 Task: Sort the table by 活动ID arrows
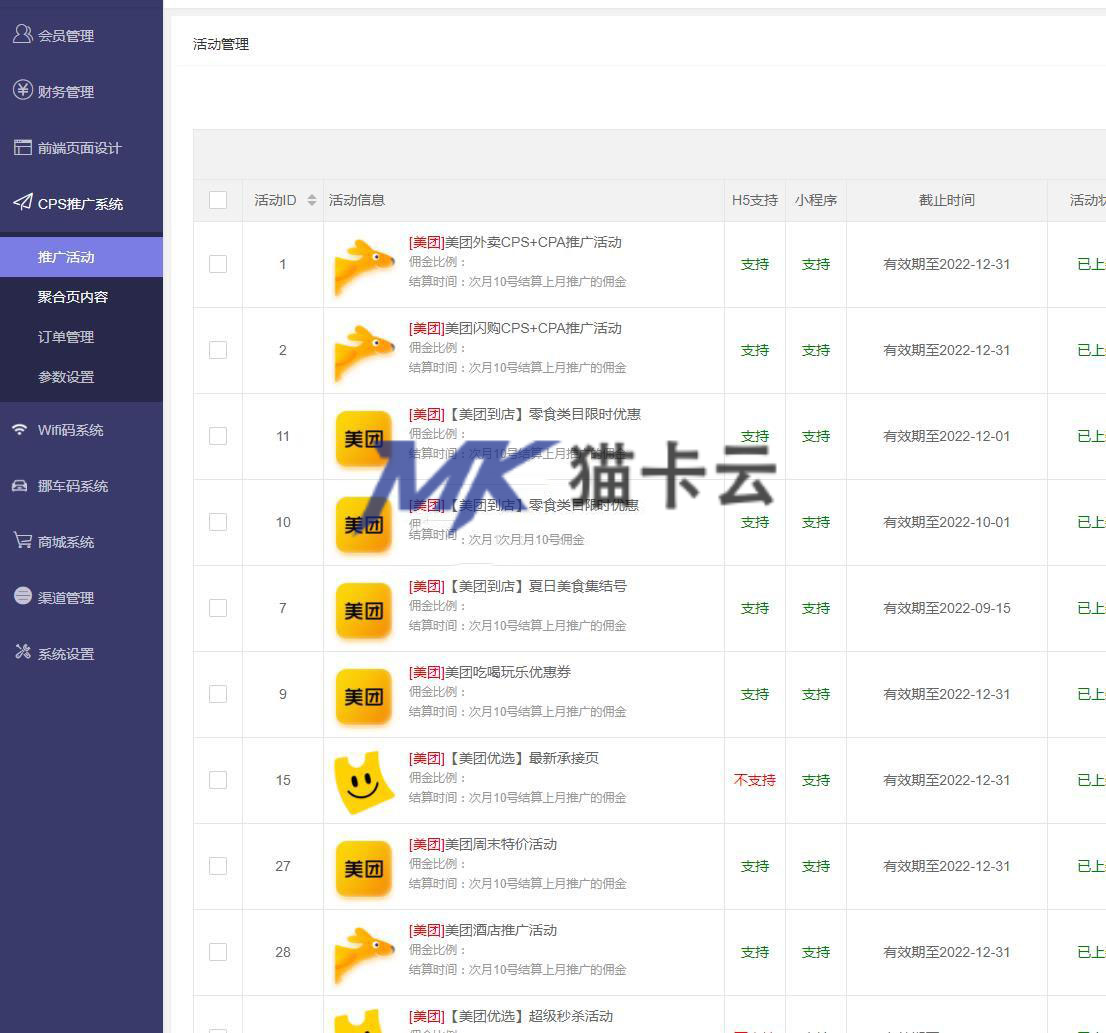click(312, 200)
